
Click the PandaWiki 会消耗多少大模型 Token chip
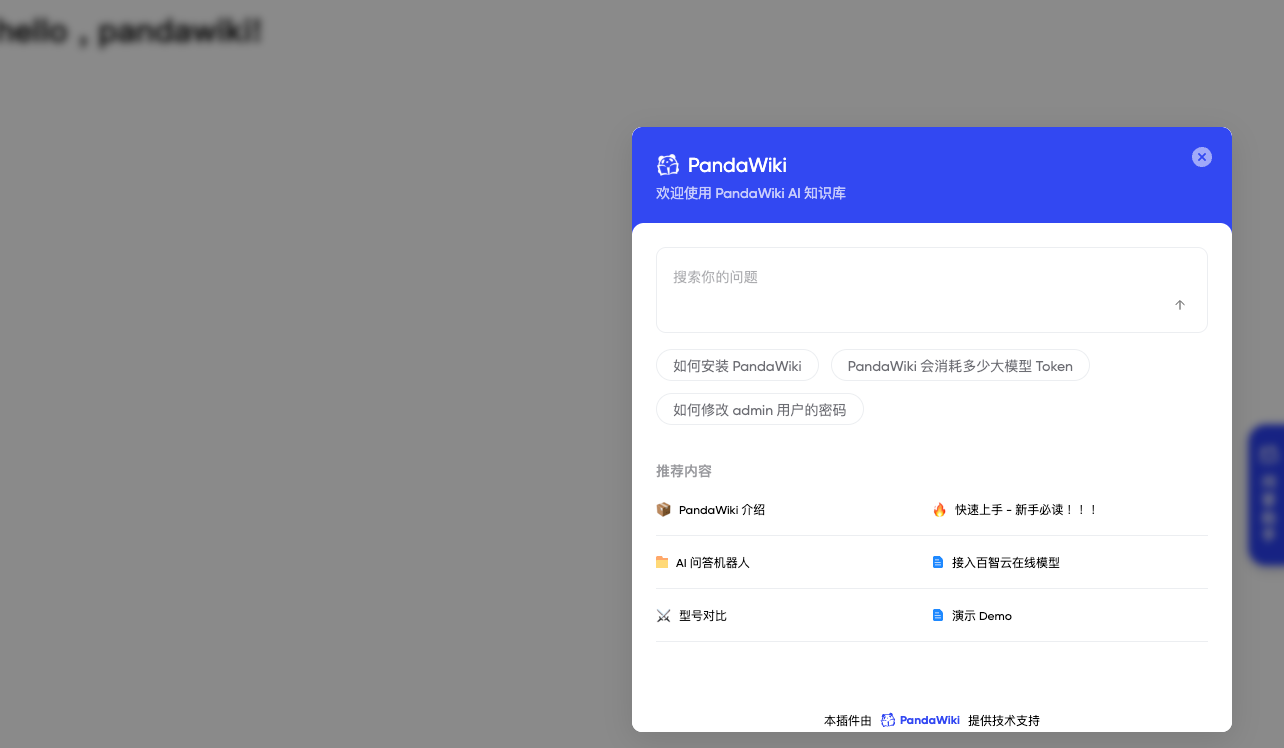[x=960, y=365]
